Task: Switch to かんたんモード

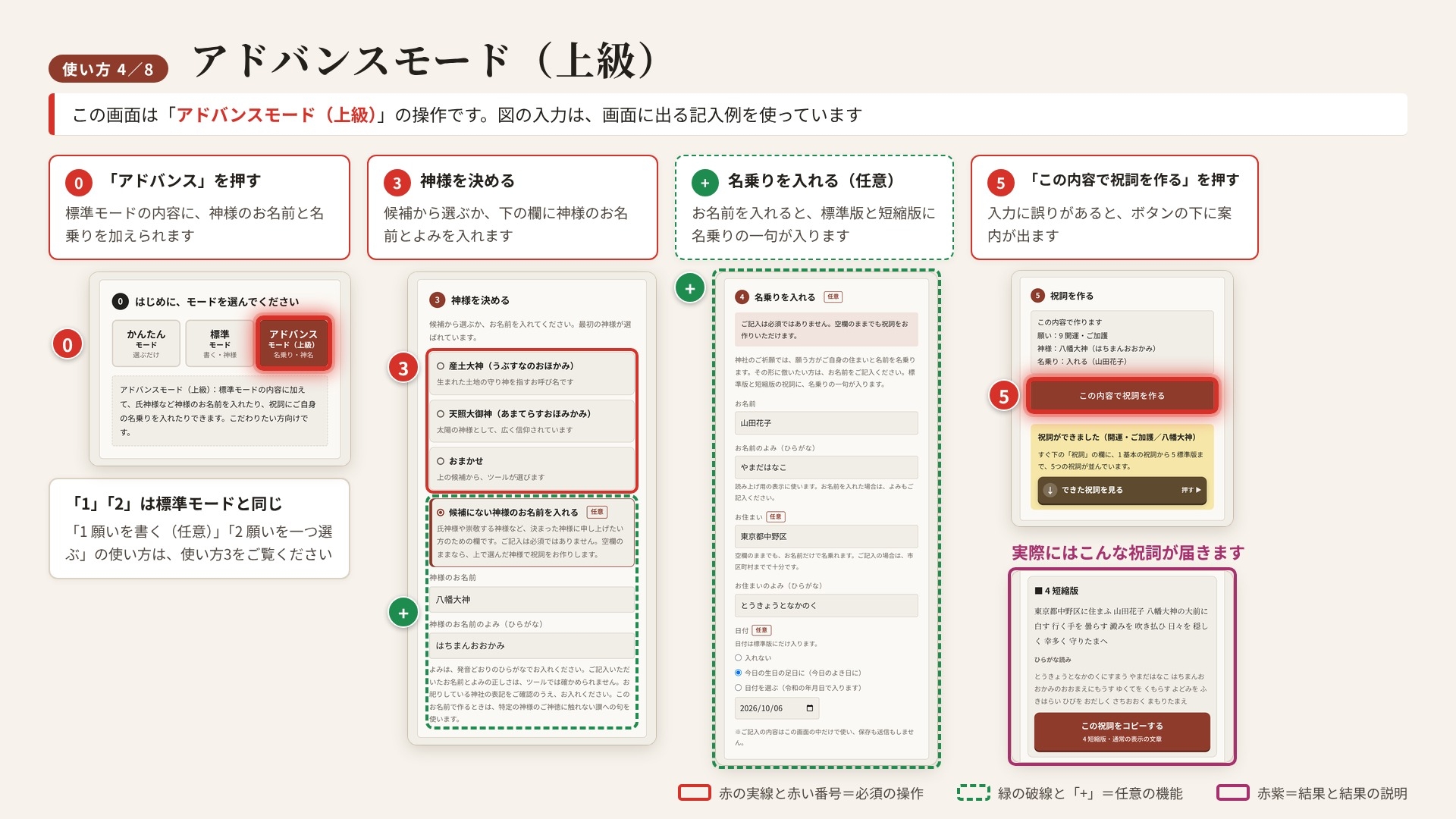Action: point(146,344)
